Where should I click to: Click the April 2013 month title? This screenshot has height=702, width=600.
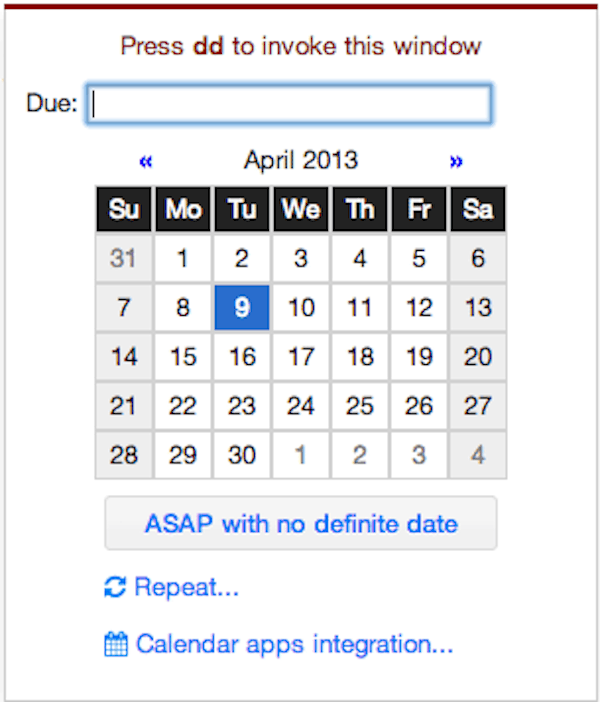pyautogui.click(x=301, y=160)
